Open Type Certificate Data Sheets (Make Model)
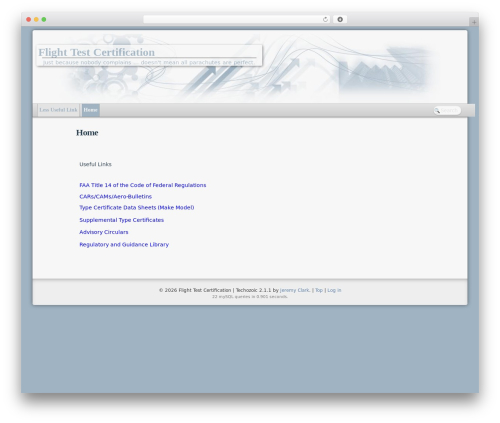Screen dimensions: 500x423 [x=137, y=207]
